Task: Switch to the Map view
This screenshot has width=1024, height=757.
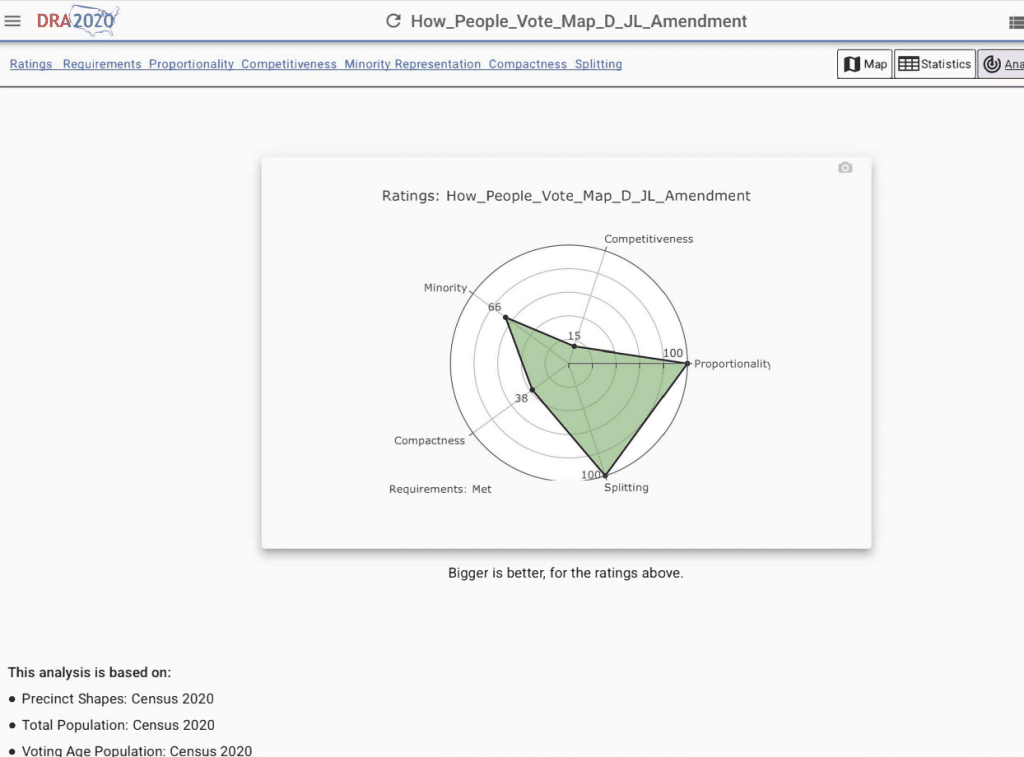Action: 865,64
